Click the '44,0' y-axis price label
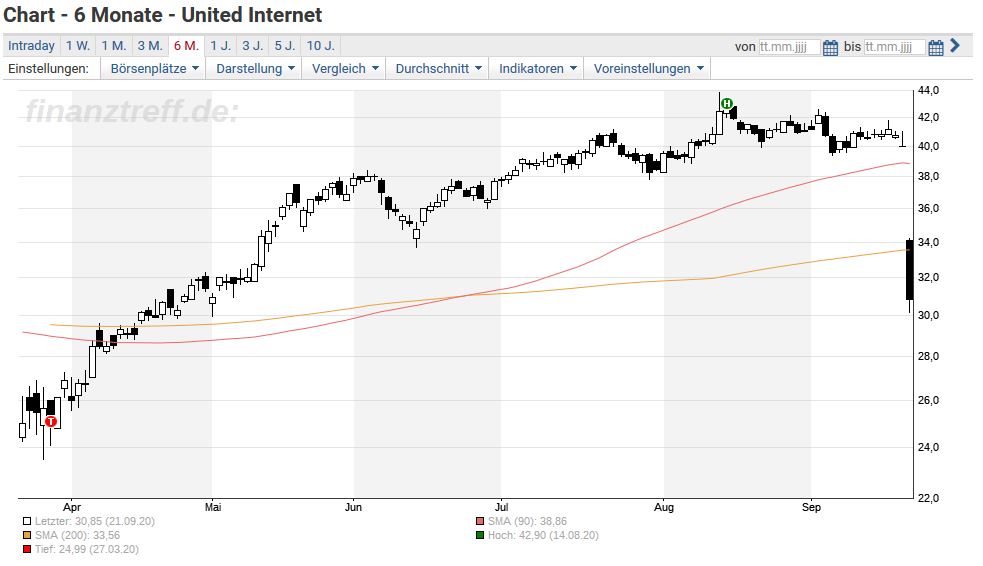This screenshot has width=983, height=566. 928,90
